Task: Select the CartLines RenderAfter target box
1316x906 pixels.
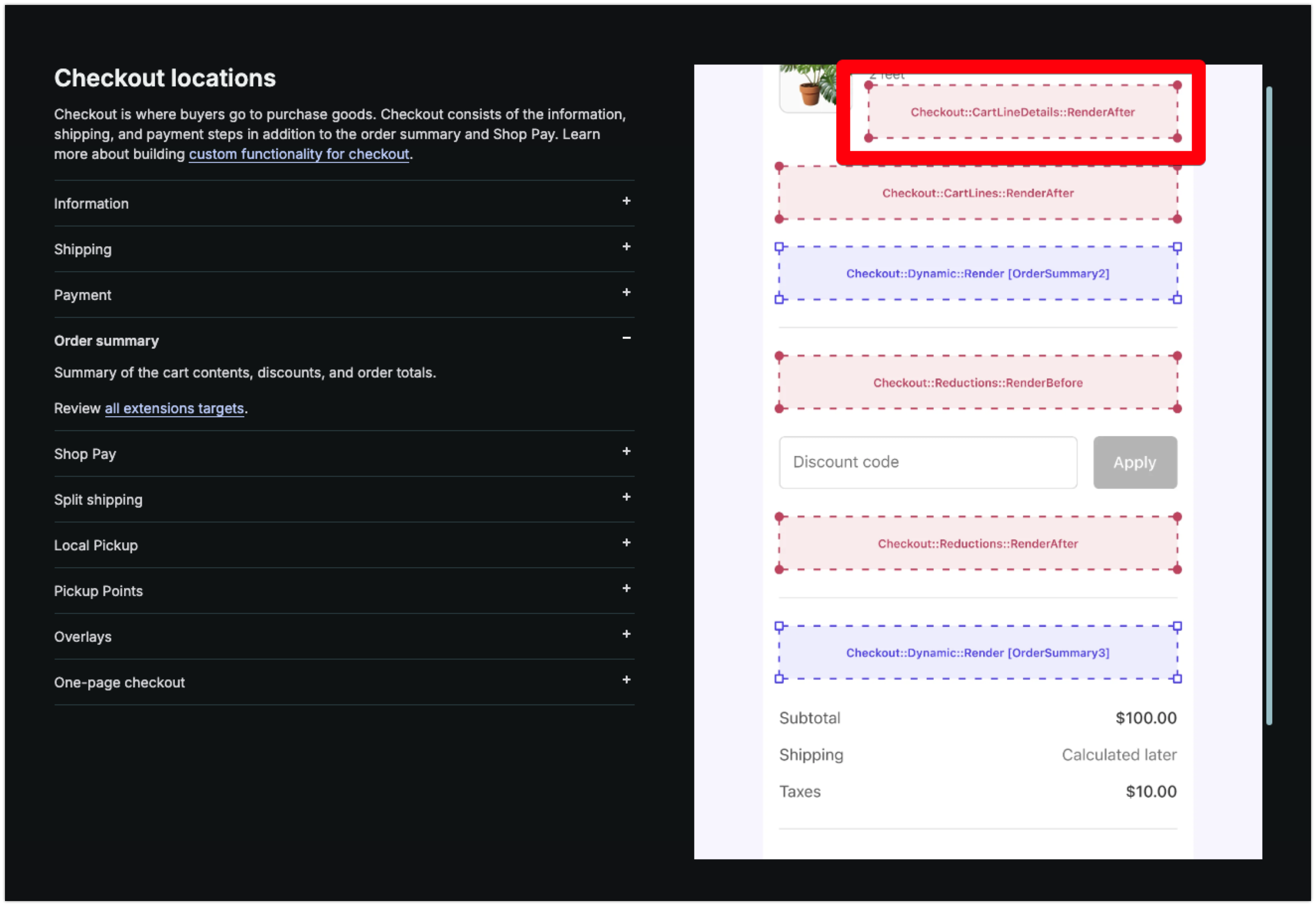Action: coord(977,193)
